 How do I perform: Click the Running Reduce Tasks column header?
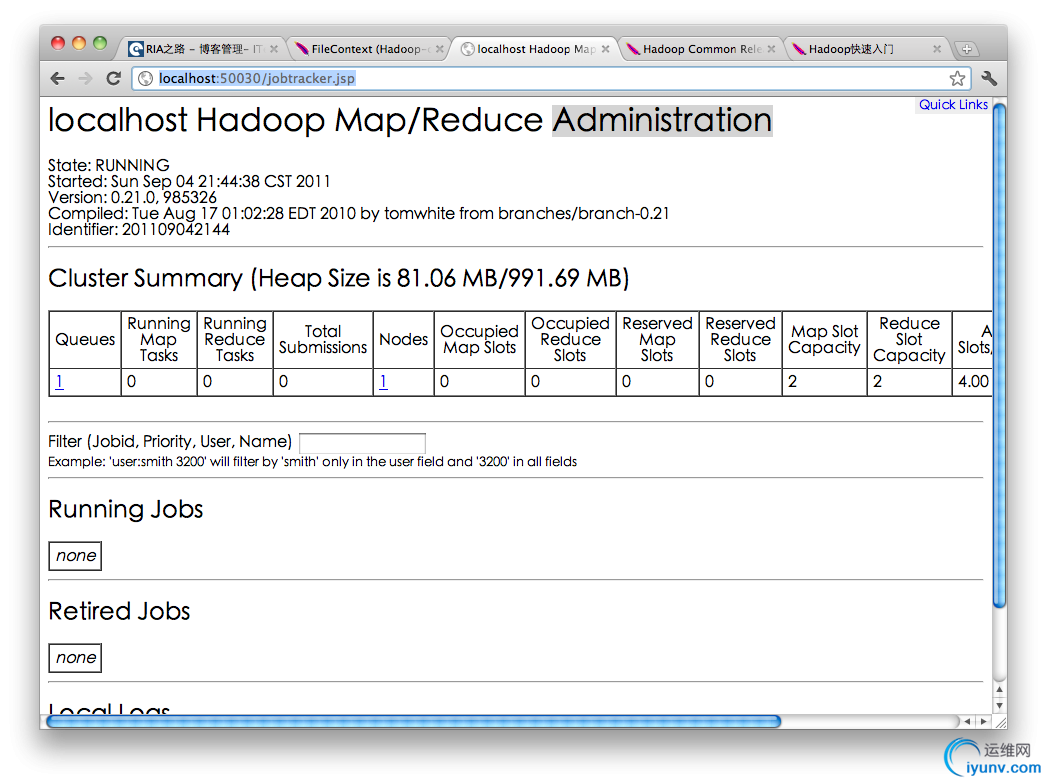235,339
